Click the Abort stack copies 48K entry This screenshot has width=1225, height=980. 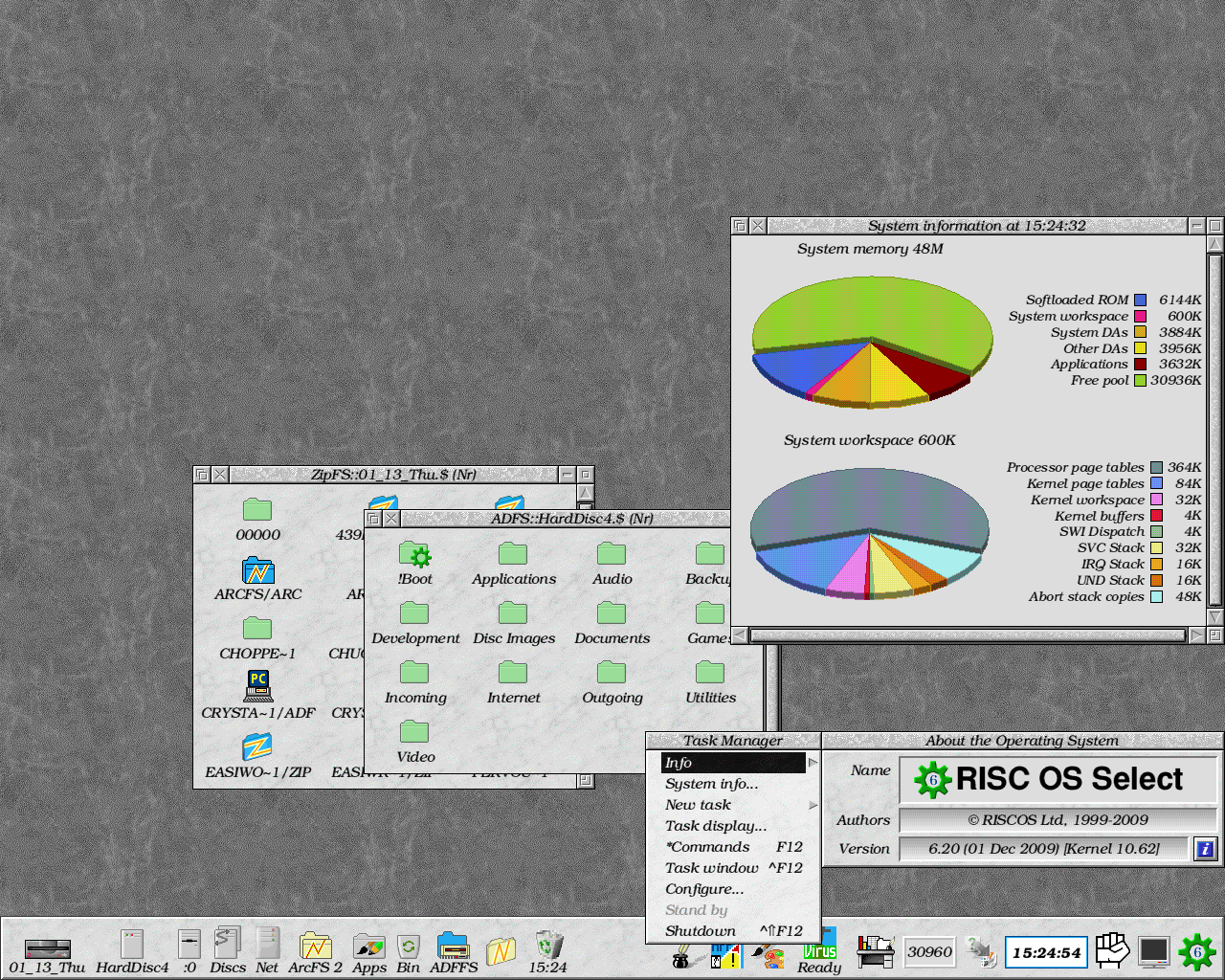1115,597
